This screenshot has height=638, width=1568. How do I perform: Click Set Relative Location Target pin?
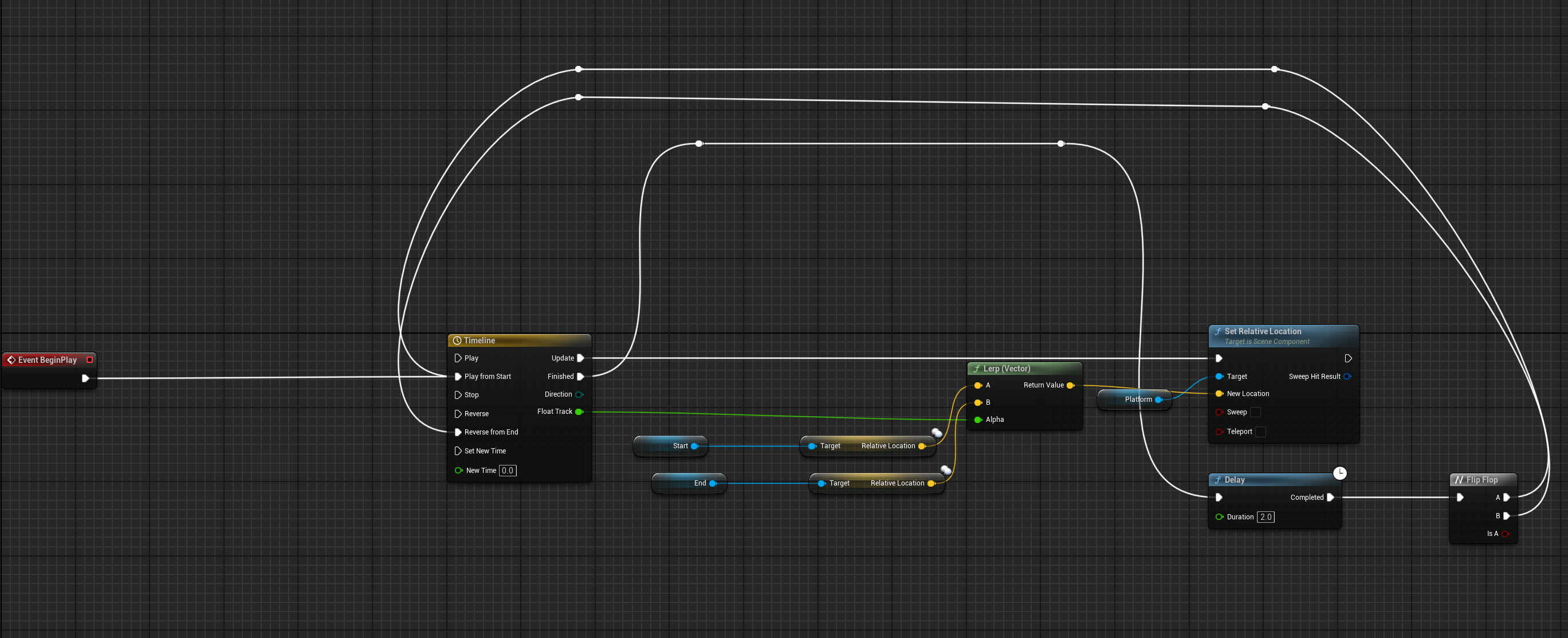1219,376
